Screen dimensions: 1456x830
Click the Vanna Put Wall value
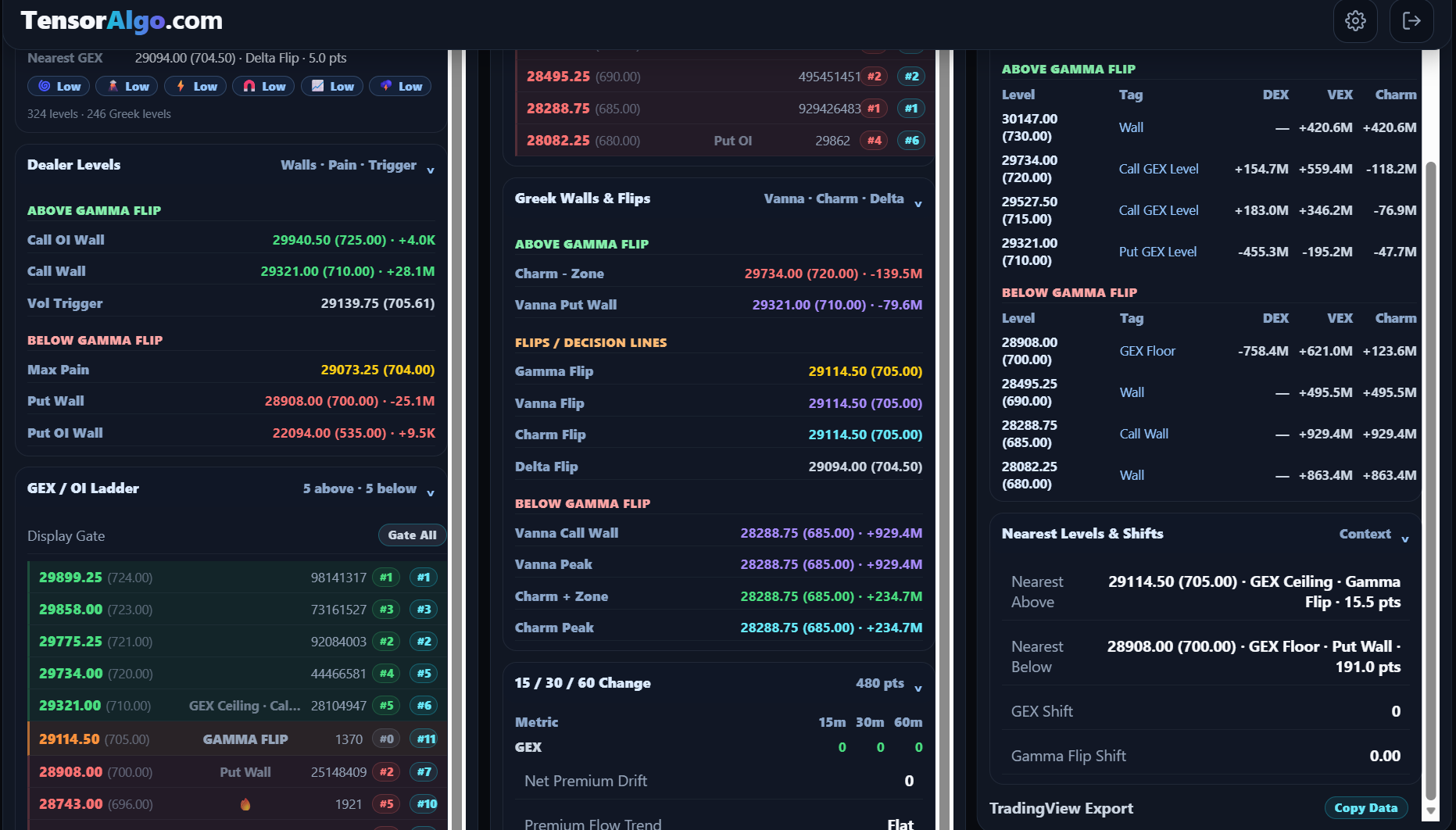pyautogui.click(x=837, y=305)
